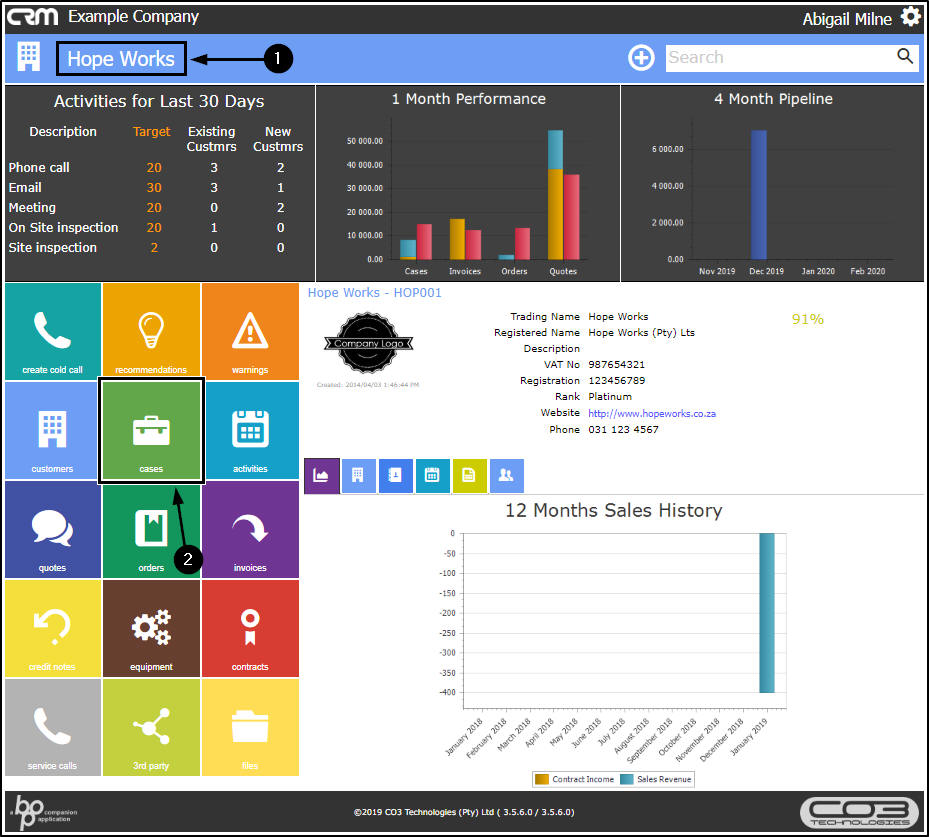Click the Meeting activity row label

(x=32, y=208)
